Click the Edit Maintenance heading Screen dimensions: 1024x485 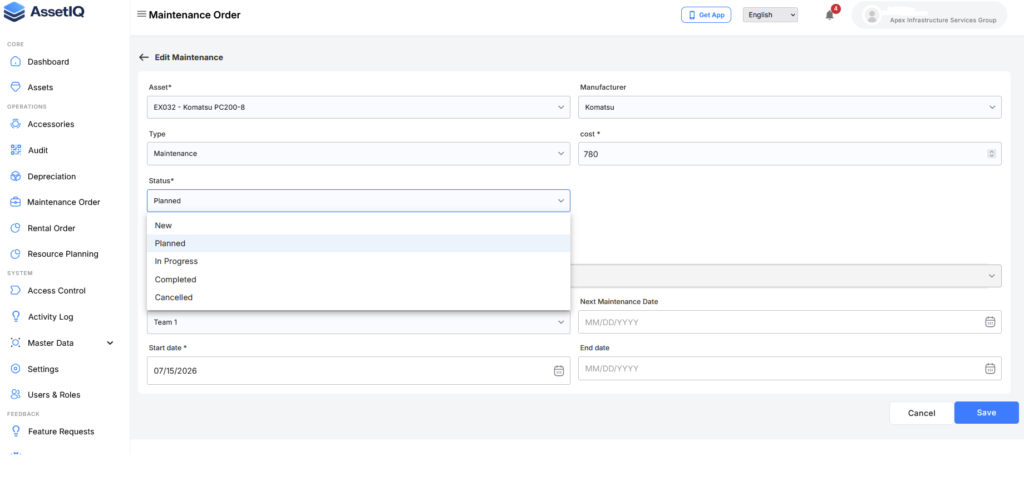coord(189,57)
